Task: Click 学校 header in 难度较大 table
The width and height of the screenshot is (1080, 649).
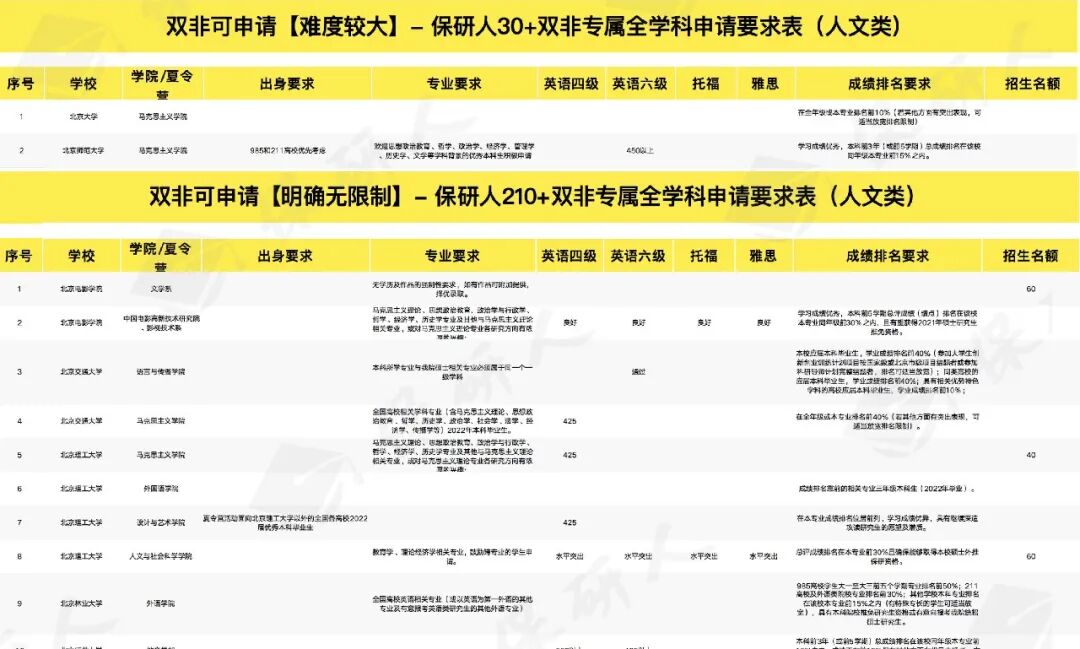Action: tap(83, 84)
